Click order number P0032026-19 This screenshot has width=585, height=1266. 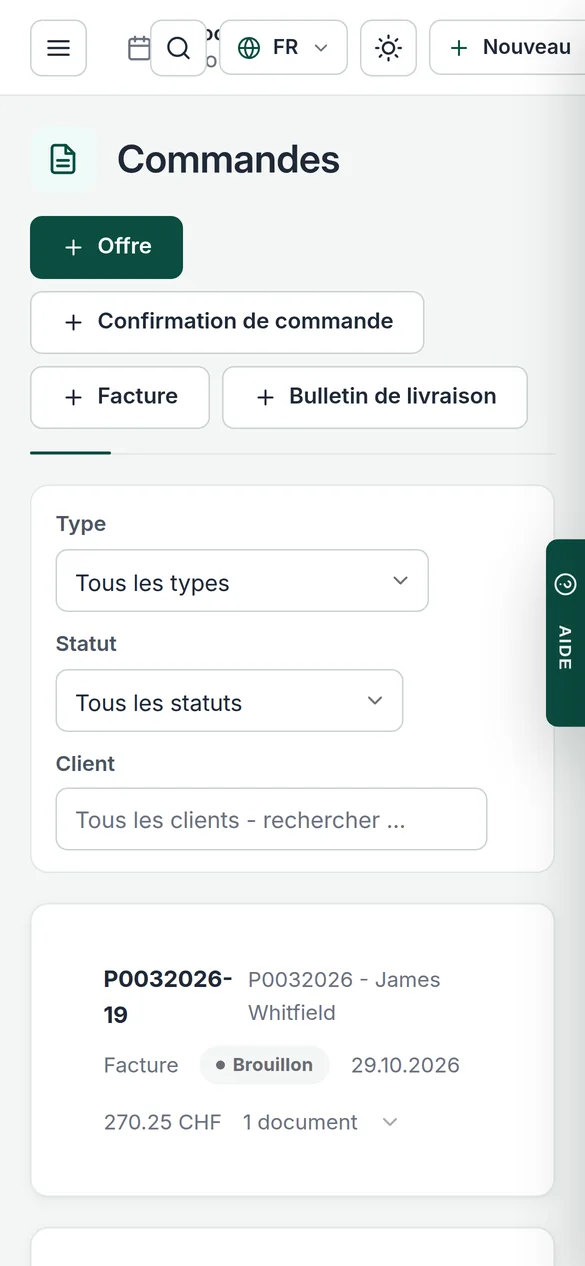168,997
